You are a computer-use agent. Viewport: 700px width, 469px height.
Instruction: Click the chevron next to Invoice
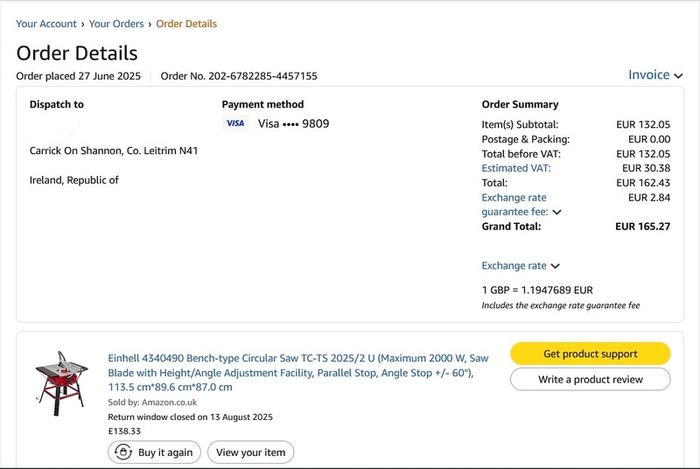[678, 76]
